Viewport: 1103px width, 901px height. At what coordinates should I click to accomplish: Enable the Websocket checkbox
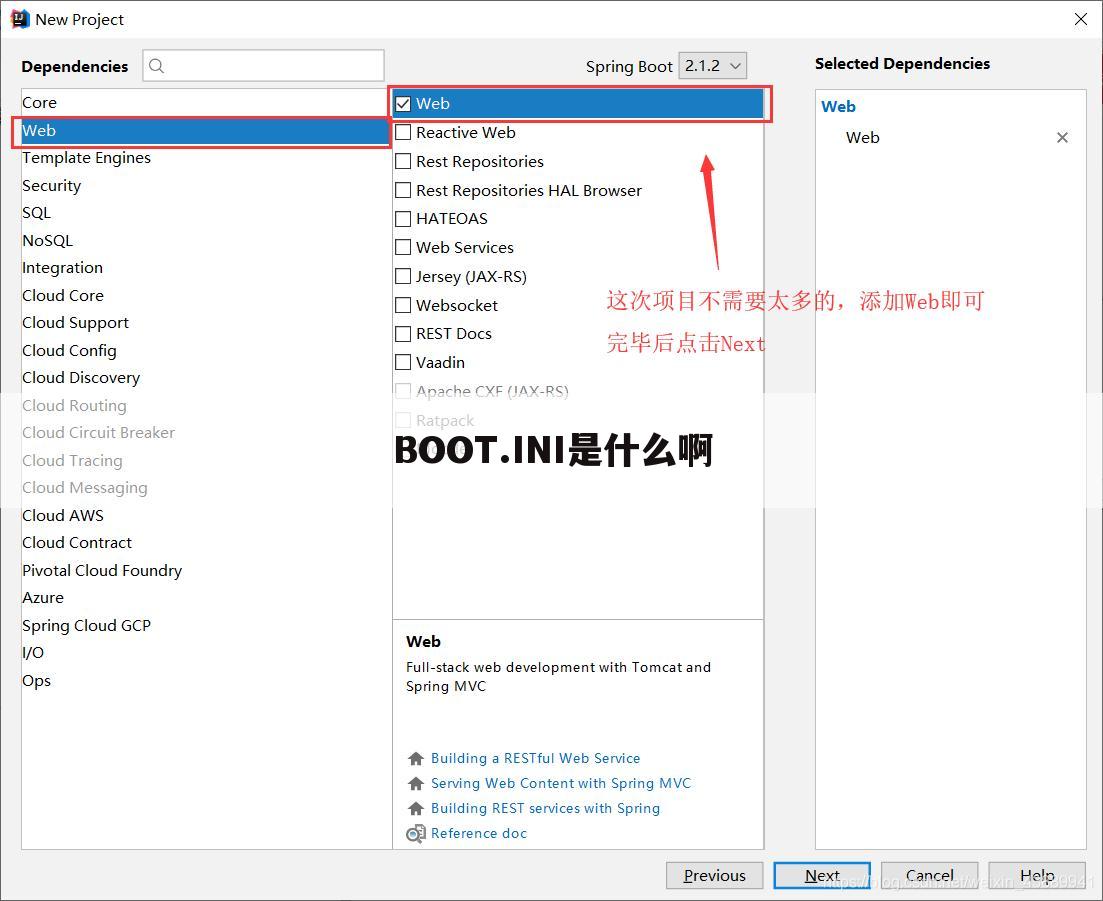403,305
